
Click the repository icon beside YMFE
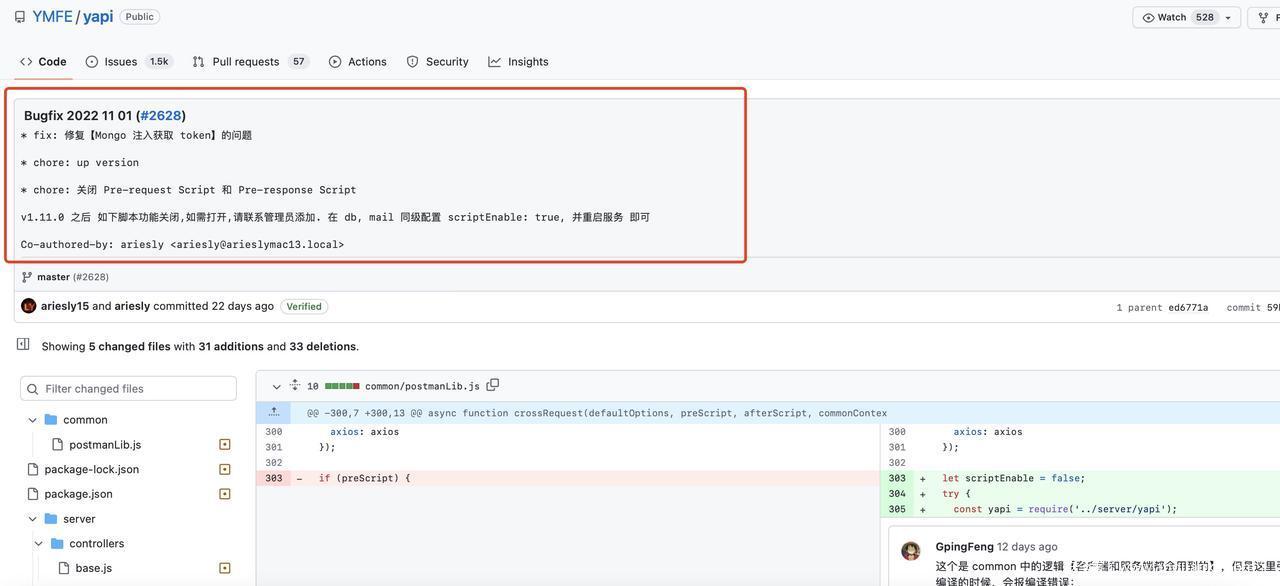tap(19, 17)
